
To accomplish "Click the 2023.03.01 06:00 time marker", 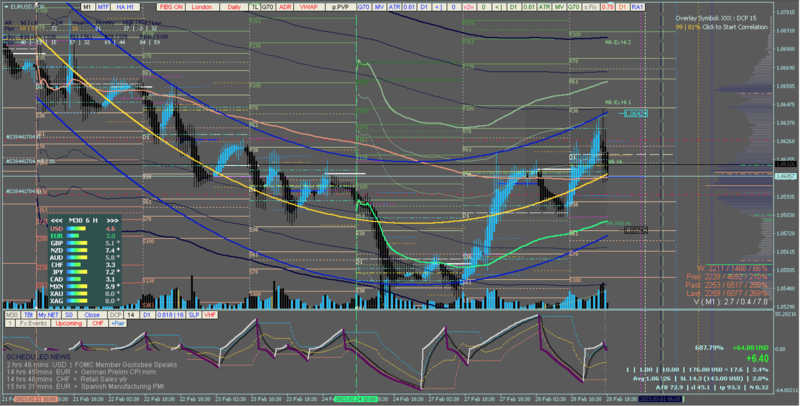I will click(x=660, y=399).
